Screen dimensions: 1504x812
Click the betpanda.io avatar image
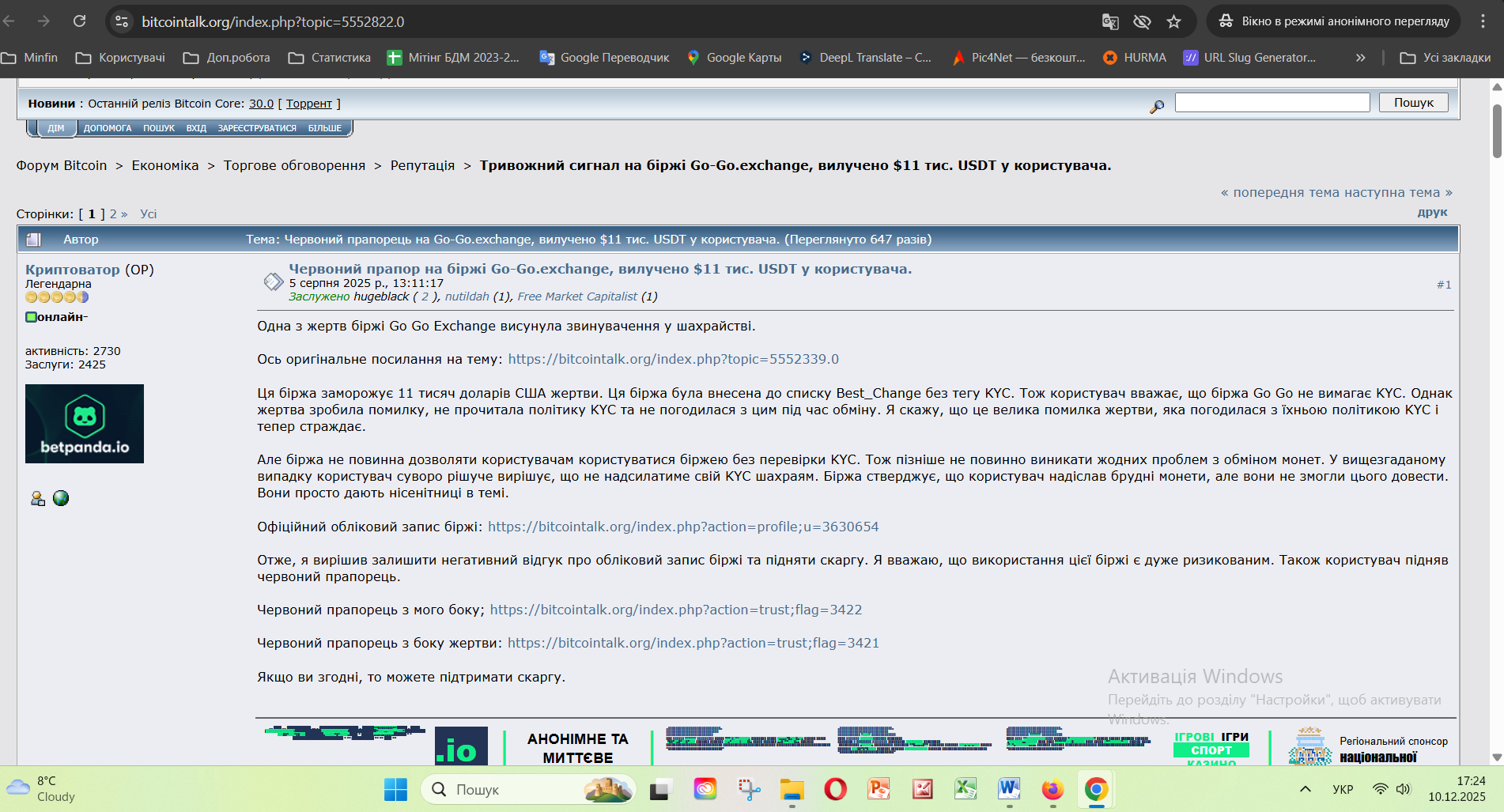click(x=85, y=424)
